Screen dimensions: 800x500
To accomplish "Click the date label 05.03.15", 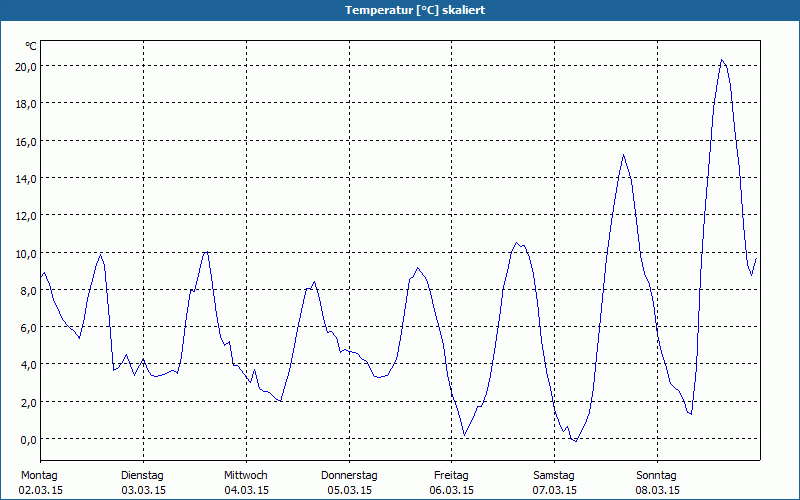I will 349,490.
